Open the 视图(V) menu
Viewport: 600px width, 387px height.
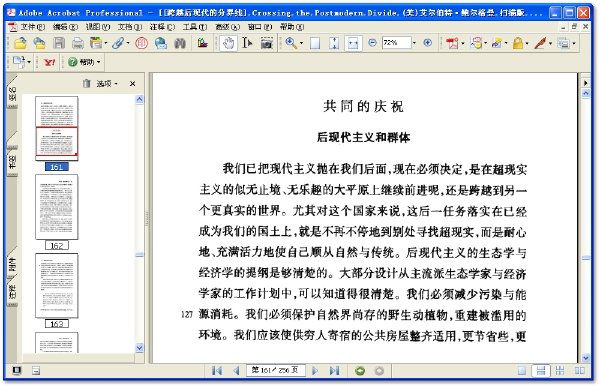pos(98,27)
